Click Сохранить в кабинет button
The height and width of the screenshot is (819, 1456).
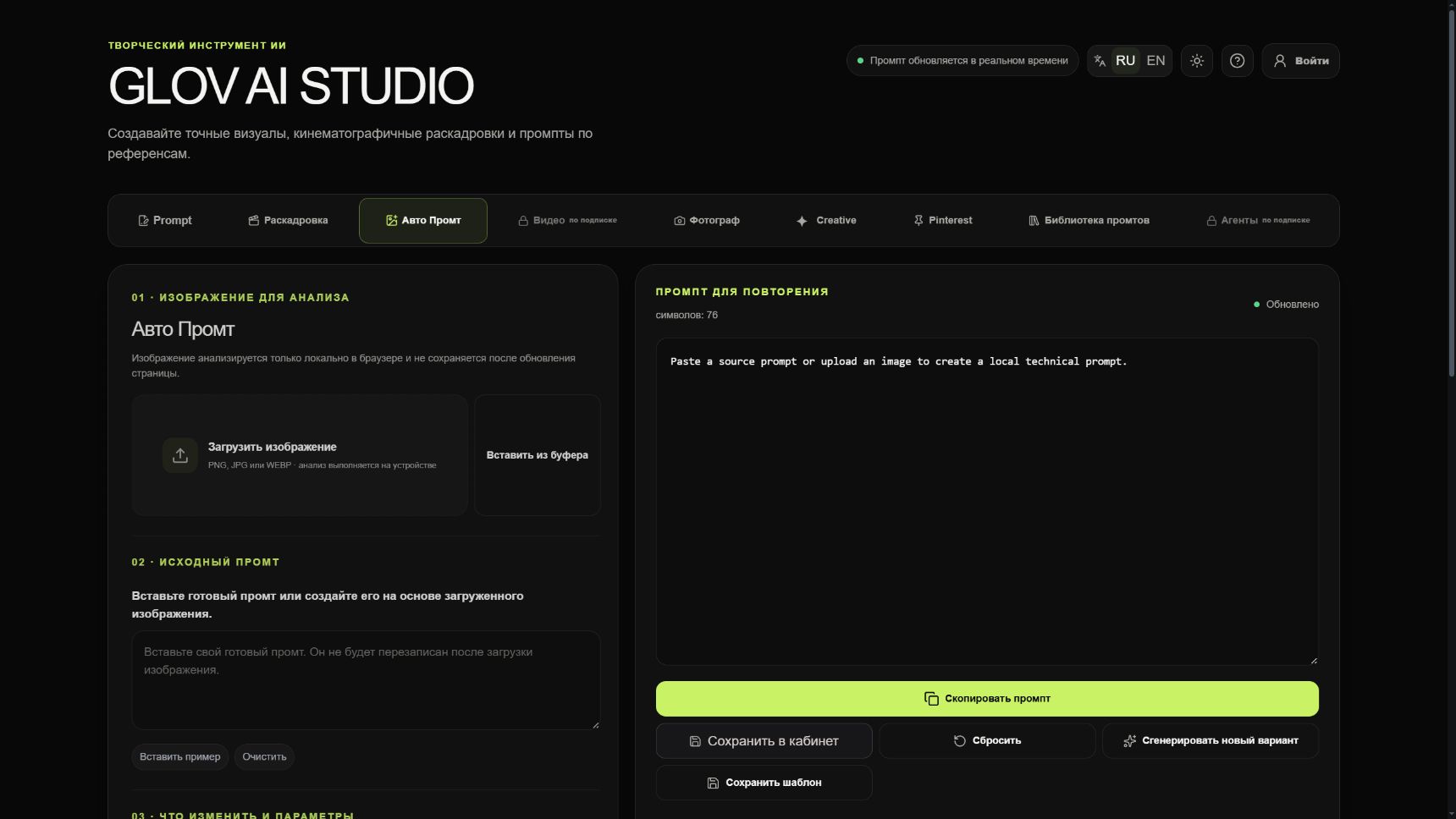pos(764,741)
